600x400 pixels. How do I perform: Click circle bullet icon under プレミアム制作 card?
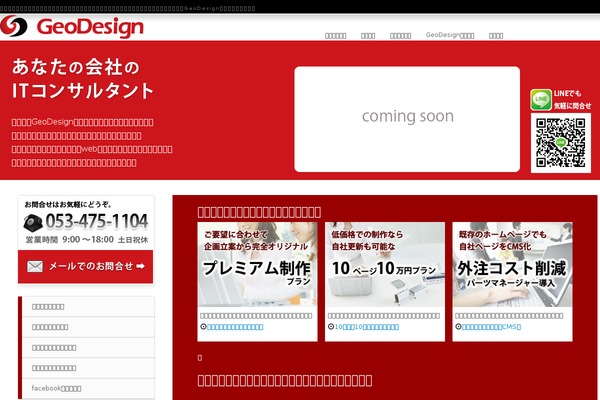click(x=203, y=327)
